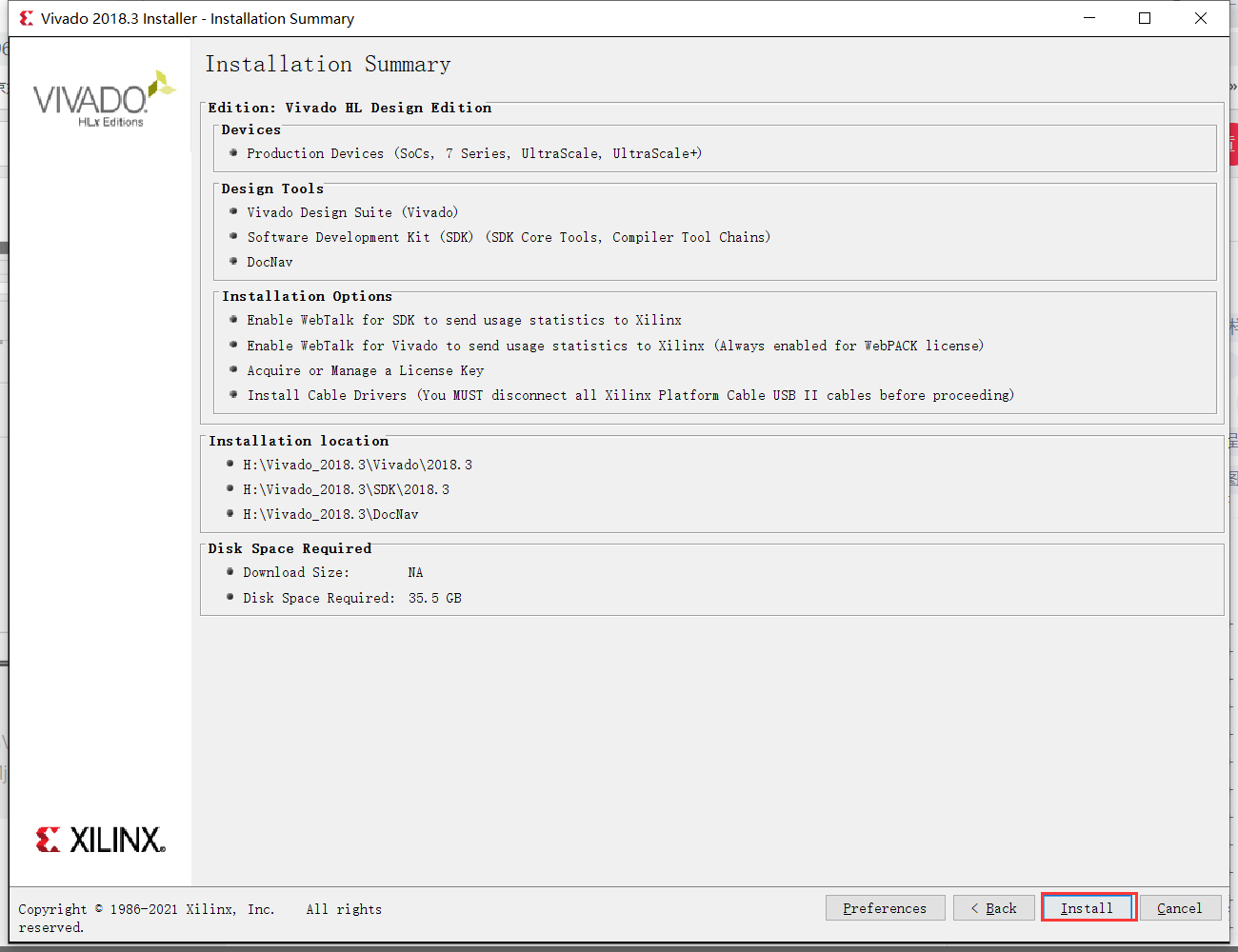The width and height of the screenshot is (1238, 952).
Task: Click the 'Installation Options' group label
Action: pos(307,296)
